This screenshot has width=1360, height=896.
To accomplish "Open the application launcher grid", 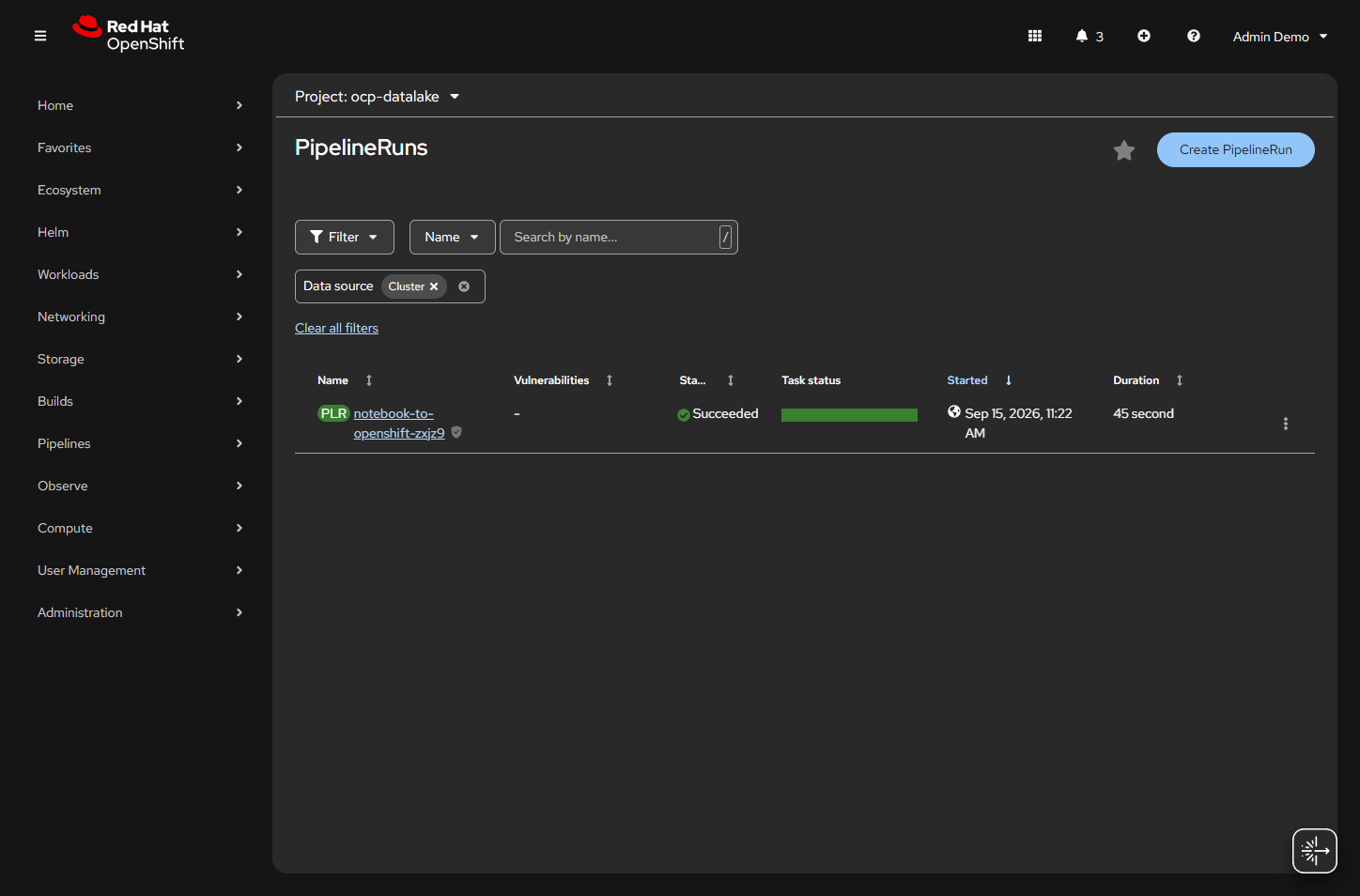I will click(1035, 36).
